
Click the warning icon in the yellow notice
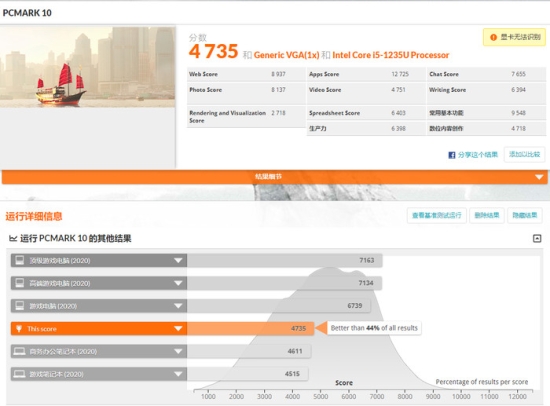[x=493, y=37]
